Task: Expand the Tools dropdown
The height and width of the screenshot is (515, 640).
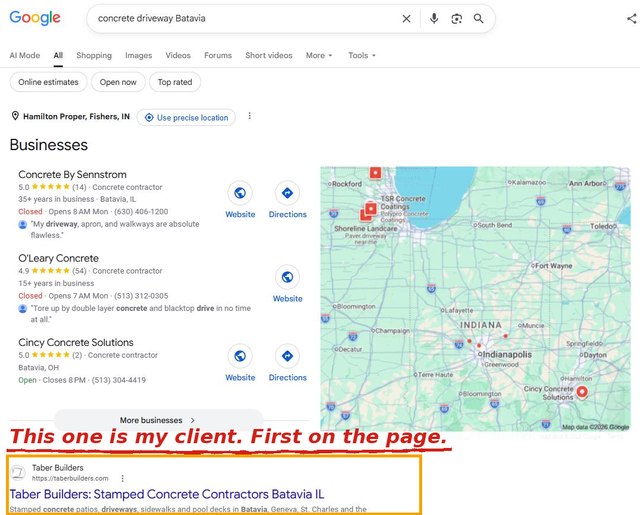Action: [x=362, y=55]
